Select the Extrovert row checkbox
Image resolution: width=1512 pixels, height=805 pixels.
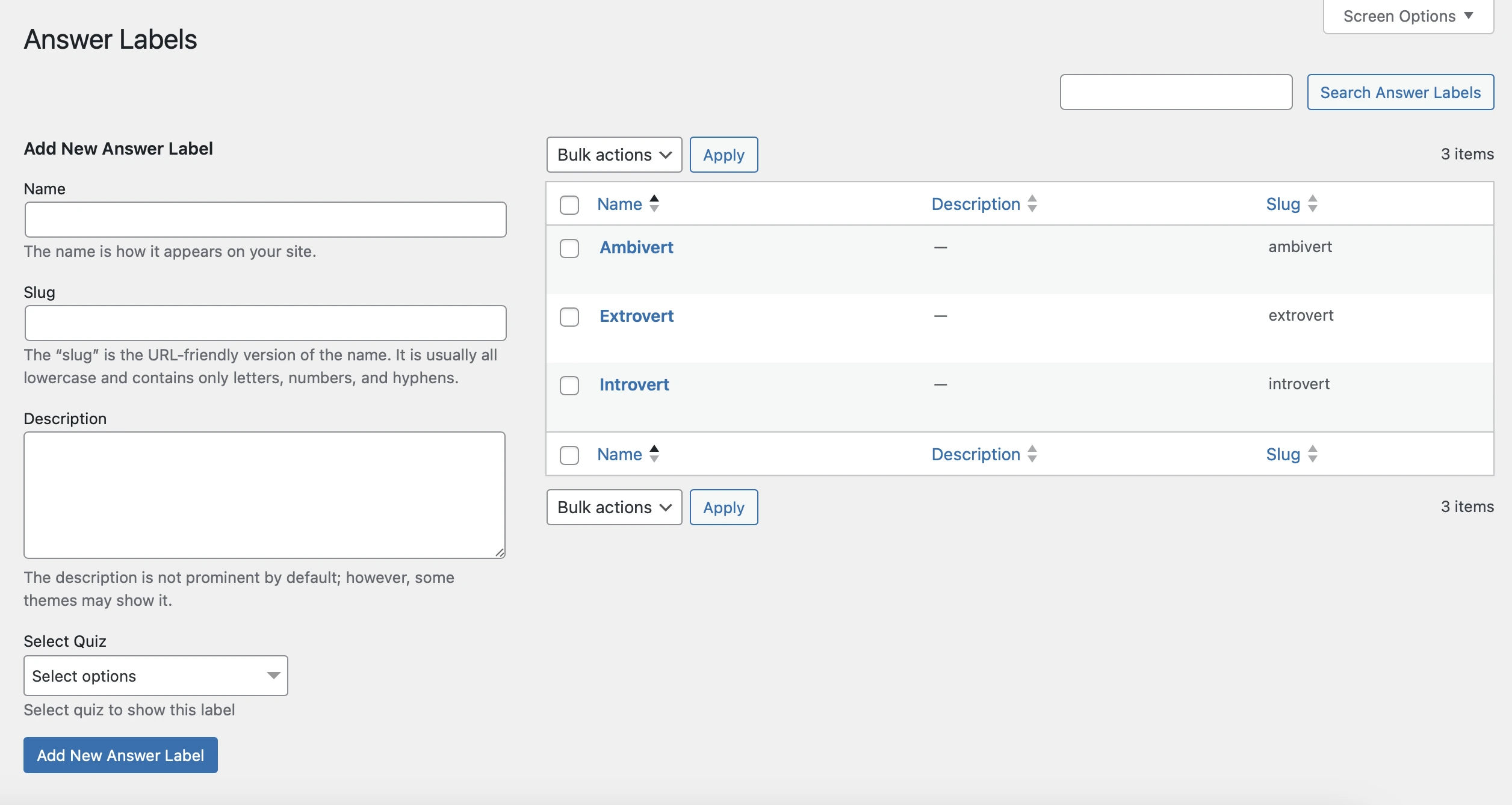pyautogui.click(x=569, y=317)
